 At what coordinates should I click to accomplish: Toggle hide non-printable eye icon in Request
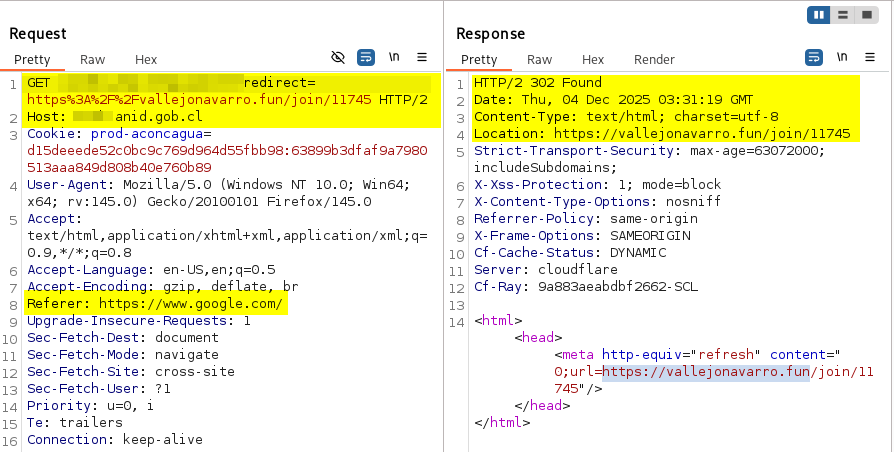338,57
